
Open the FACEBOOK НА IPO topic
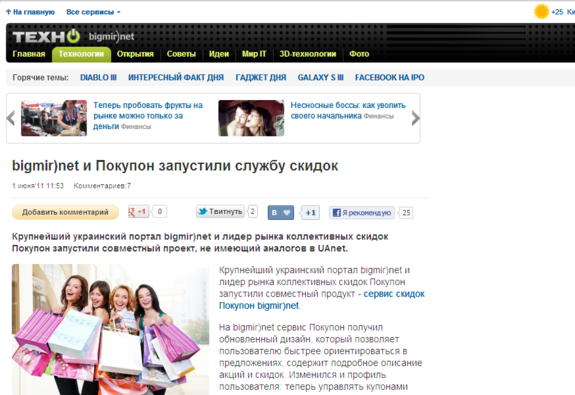coord(389,77)
